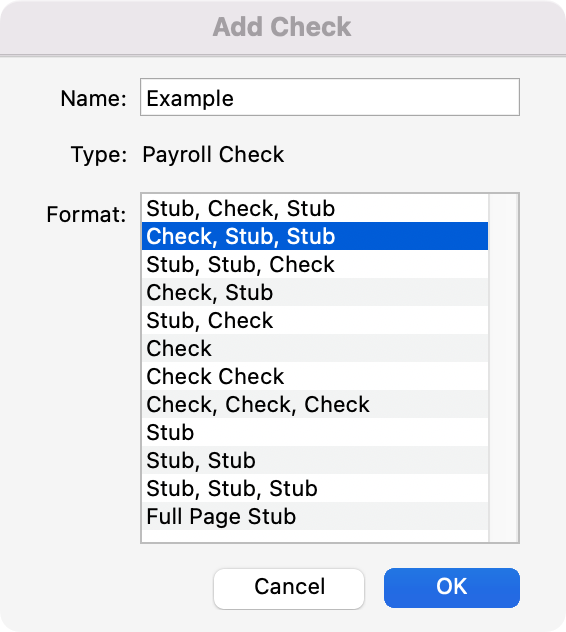Pick the Stub, Stub, Stub format
The width and height of the screenshot is (566, 632).
click(x=315, y=488)
